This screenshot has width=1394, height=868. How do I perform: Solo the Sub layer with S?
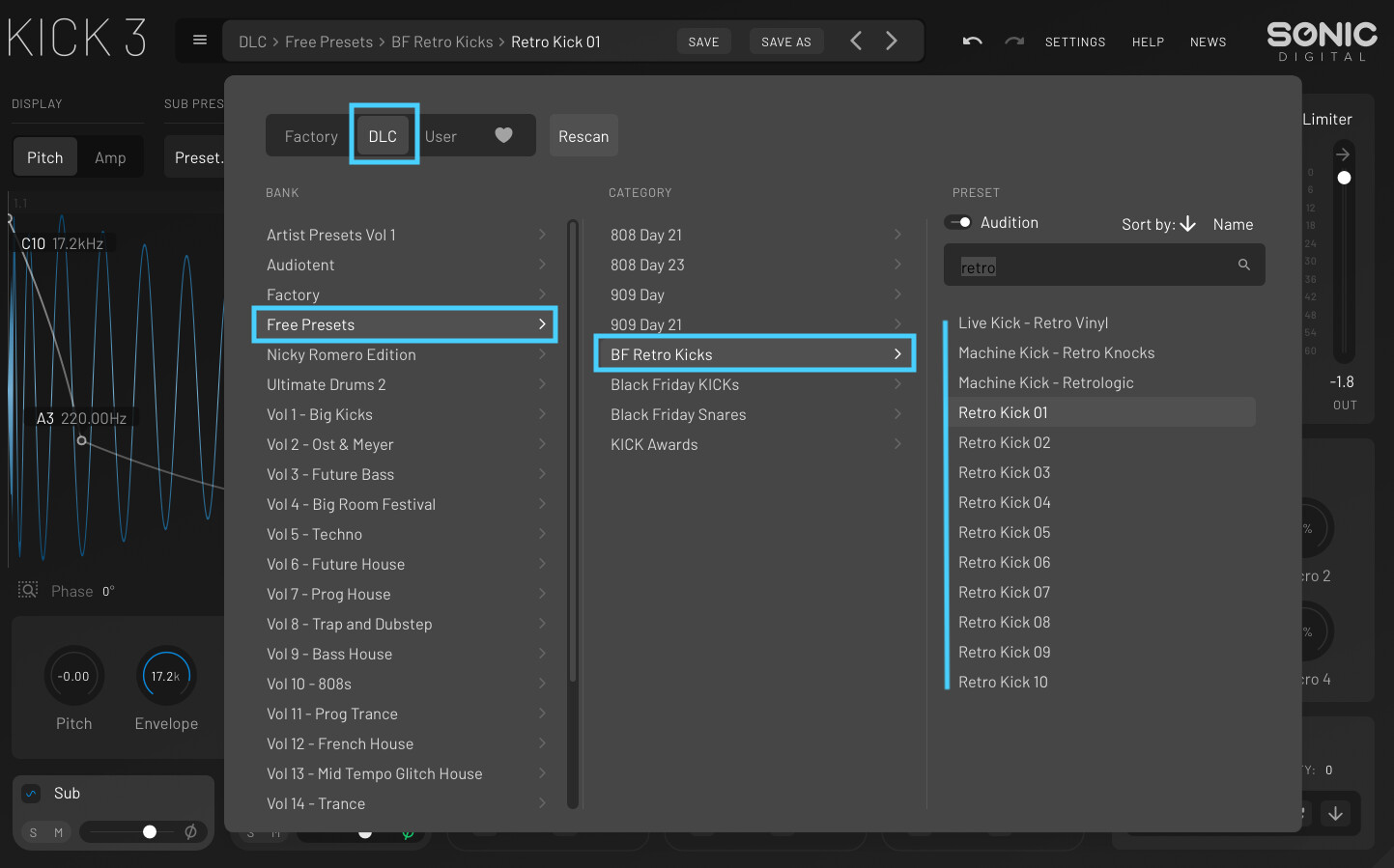(x=34, y=832)
